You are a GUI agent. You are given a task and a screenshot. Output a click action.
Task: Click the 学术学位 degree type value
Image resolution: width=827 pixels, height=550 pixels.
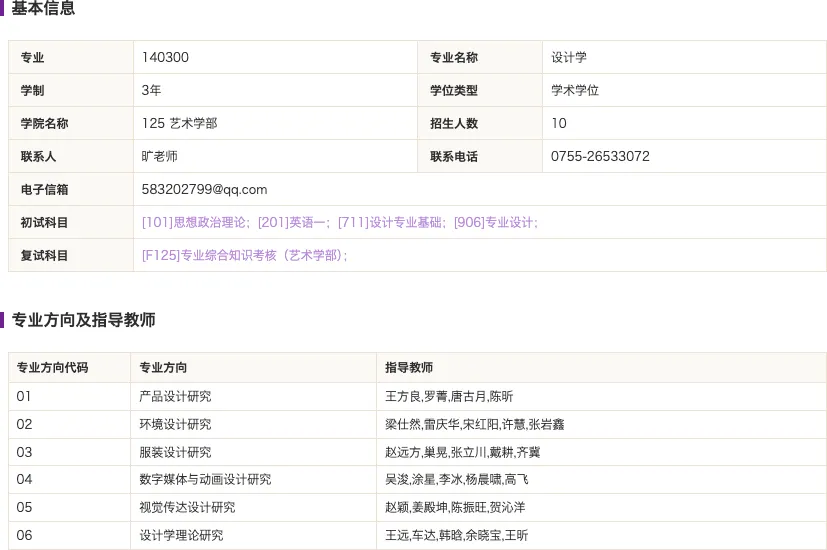point(575,90)
